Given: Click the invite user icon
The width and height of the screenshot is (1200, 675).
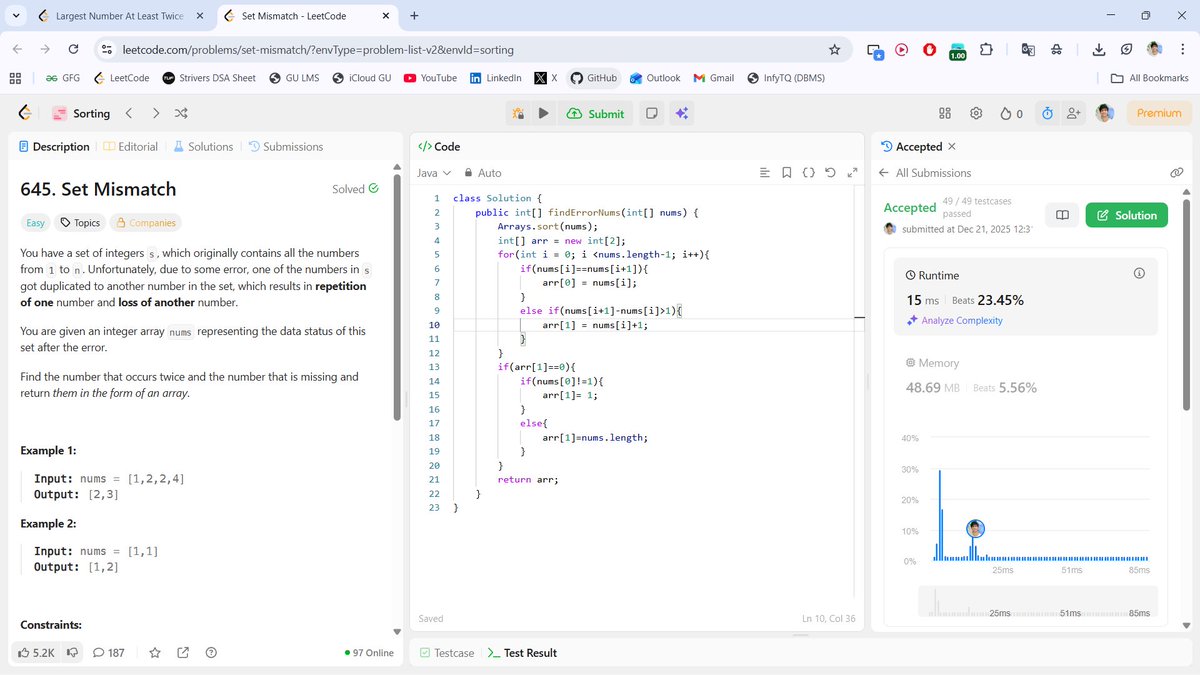Looking at the screenshot, I should (x=1074, y=113).
